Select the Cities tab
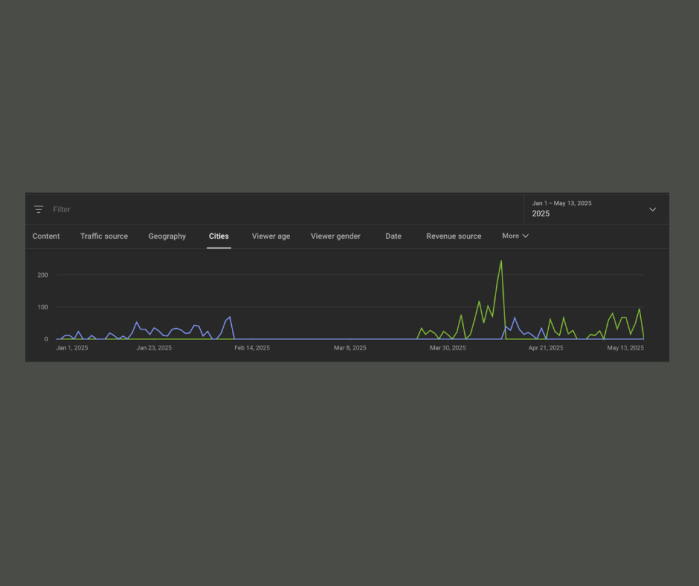This screenshot has width=699, height=586. 219,237
